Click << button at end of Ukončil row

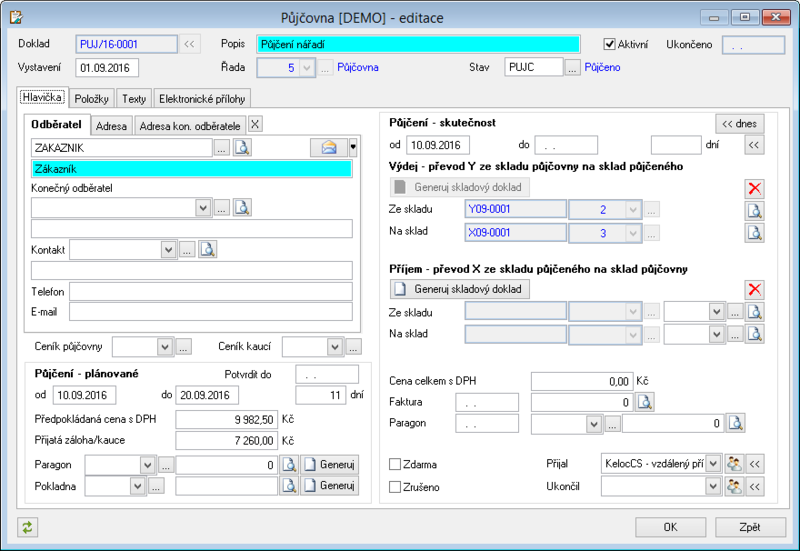pos(755,486)
